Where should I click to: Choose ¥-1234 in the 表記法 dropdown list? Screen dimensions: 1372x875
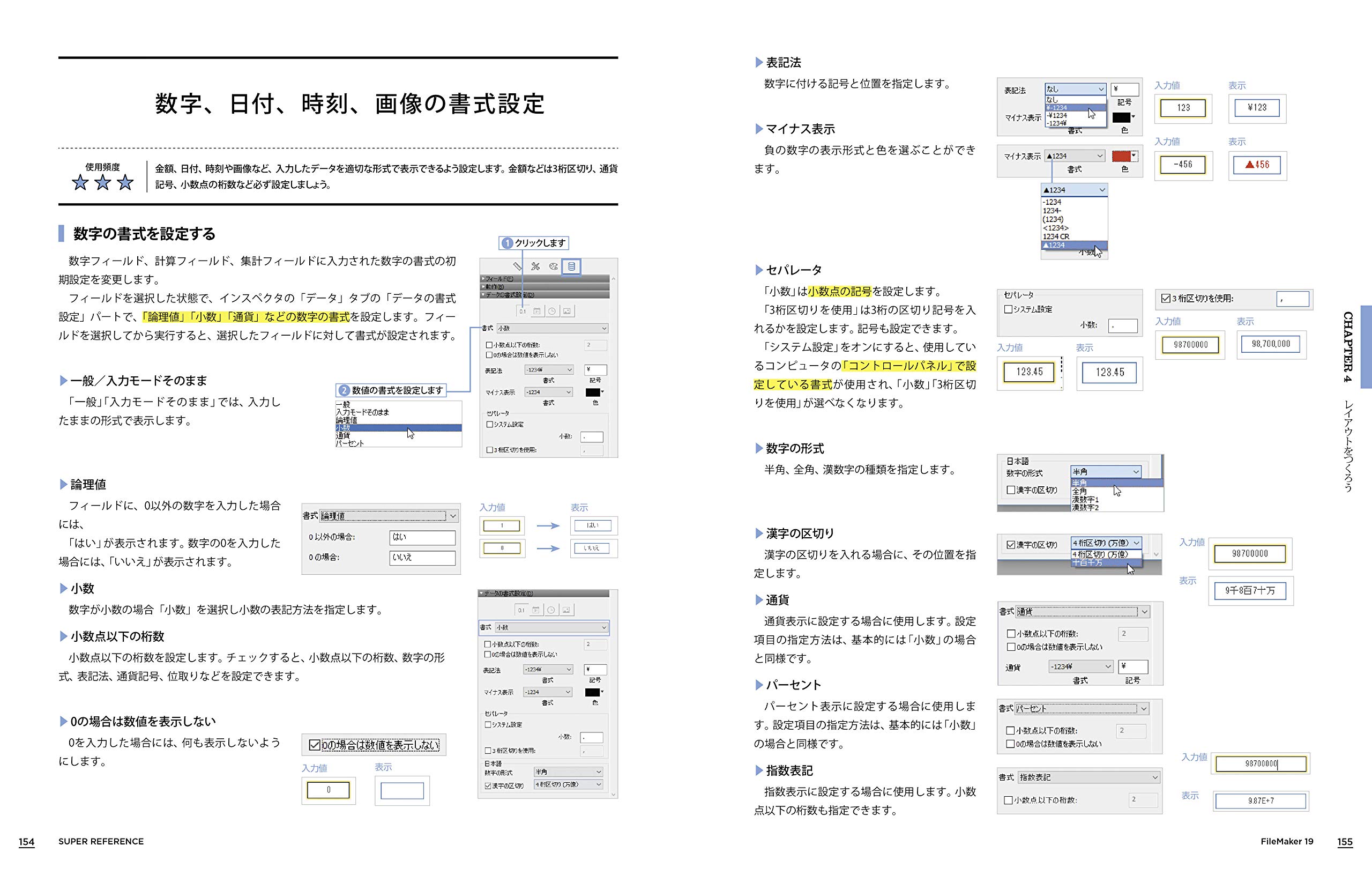(1075, 108)
